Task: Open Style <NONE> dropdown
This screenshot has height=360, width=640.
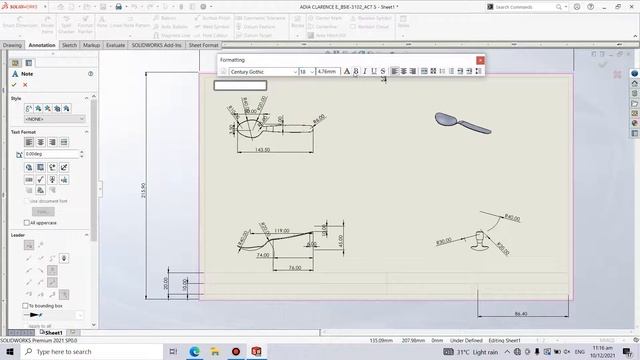Action: coord(55,119)
